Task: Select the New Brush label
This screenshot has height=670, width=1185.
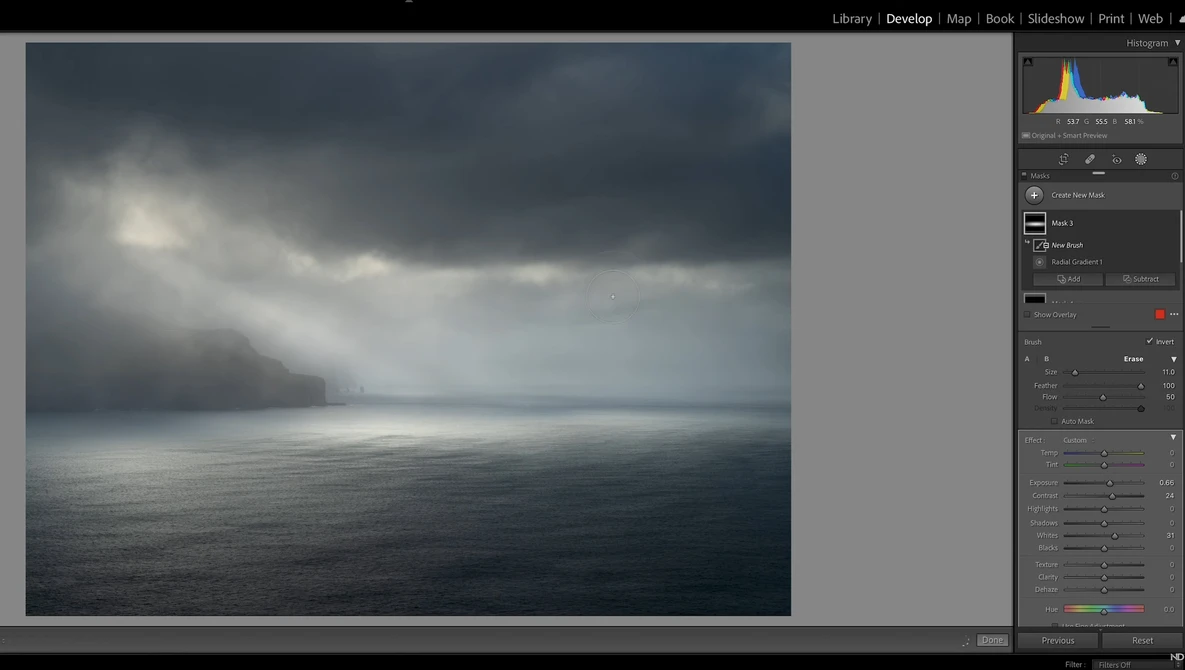Action: click(x=1066, y=245)
